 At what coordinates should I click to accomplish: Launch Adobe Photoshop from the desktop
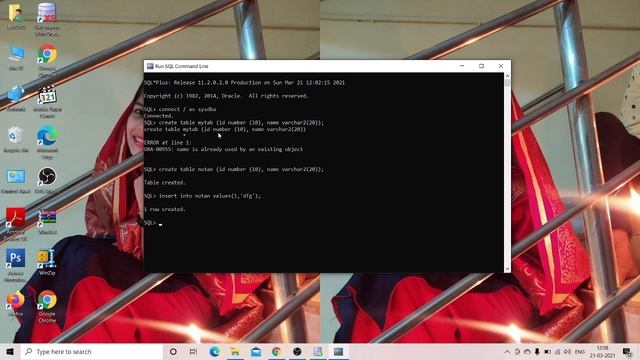pos(16,265)
